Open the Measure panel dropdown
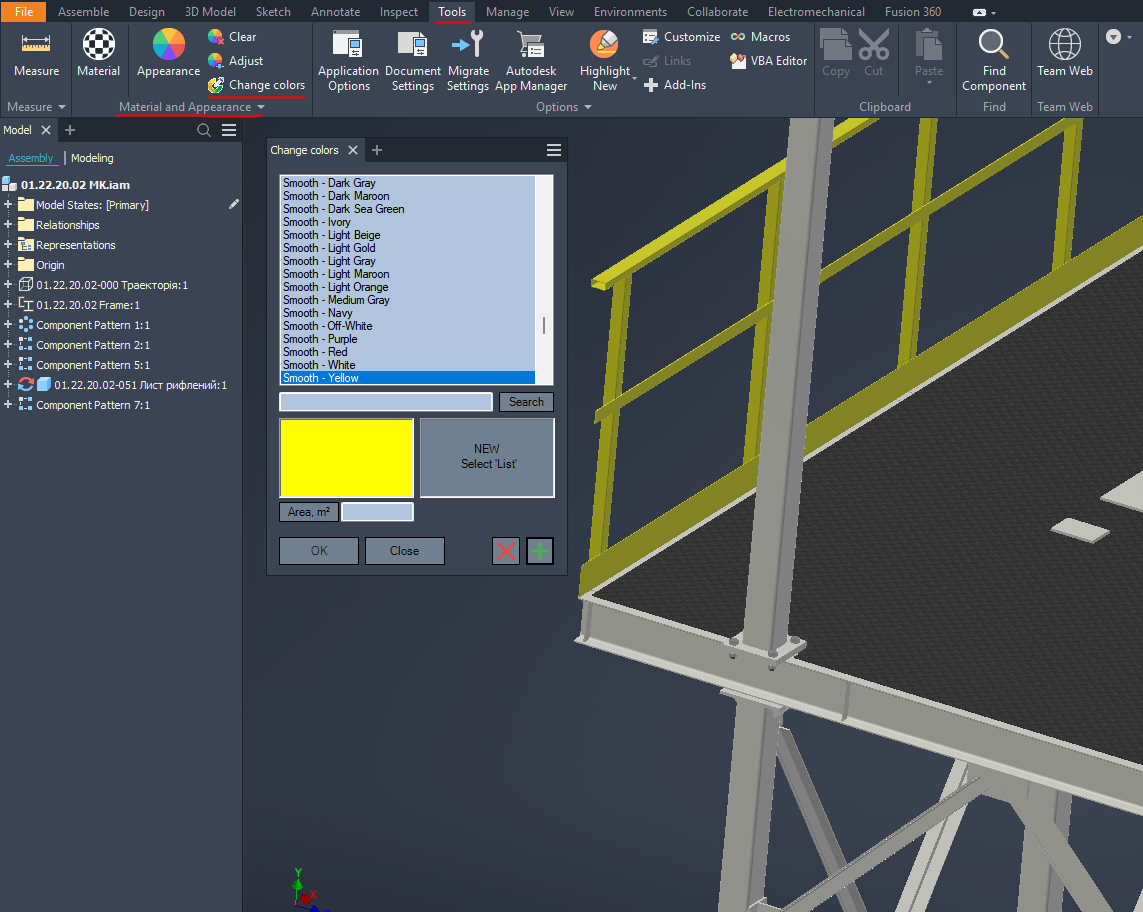 tap(36, 106)
